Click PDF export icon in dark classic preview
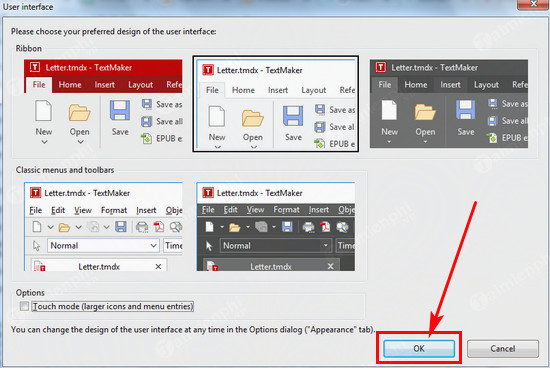The height and width of the screenshot is (368, 550). click(325, 227)
